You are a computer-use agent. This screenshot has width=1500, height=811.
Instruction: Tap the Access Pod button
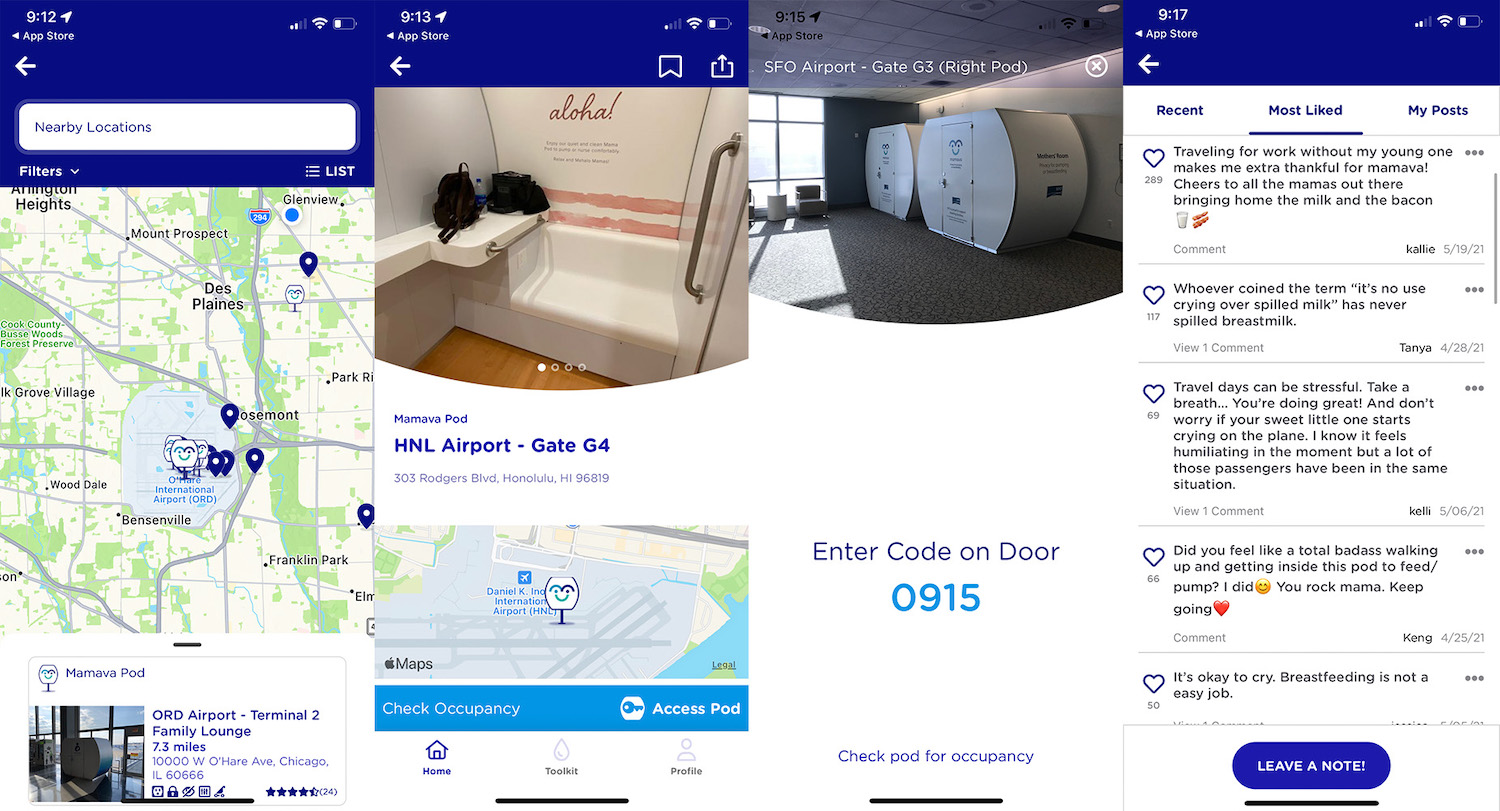click(x=681, y=708)
